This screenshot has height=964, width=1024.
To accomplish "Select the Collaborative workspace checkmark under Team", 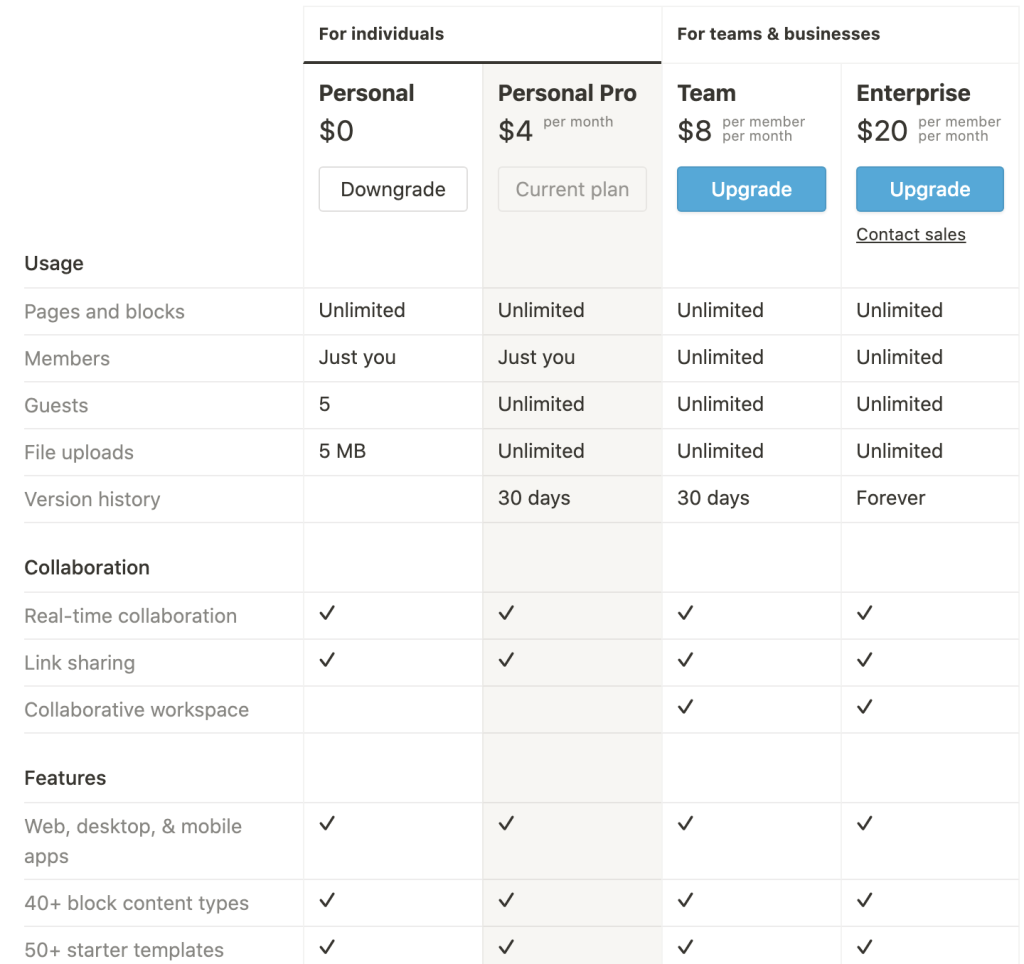I will 685,708.
